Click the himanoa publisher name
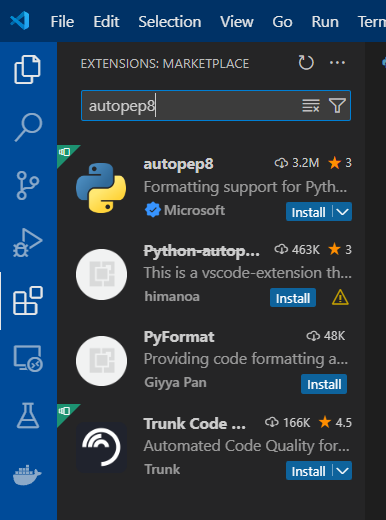This screenshot has width=386, height=520. pos(172,296)
